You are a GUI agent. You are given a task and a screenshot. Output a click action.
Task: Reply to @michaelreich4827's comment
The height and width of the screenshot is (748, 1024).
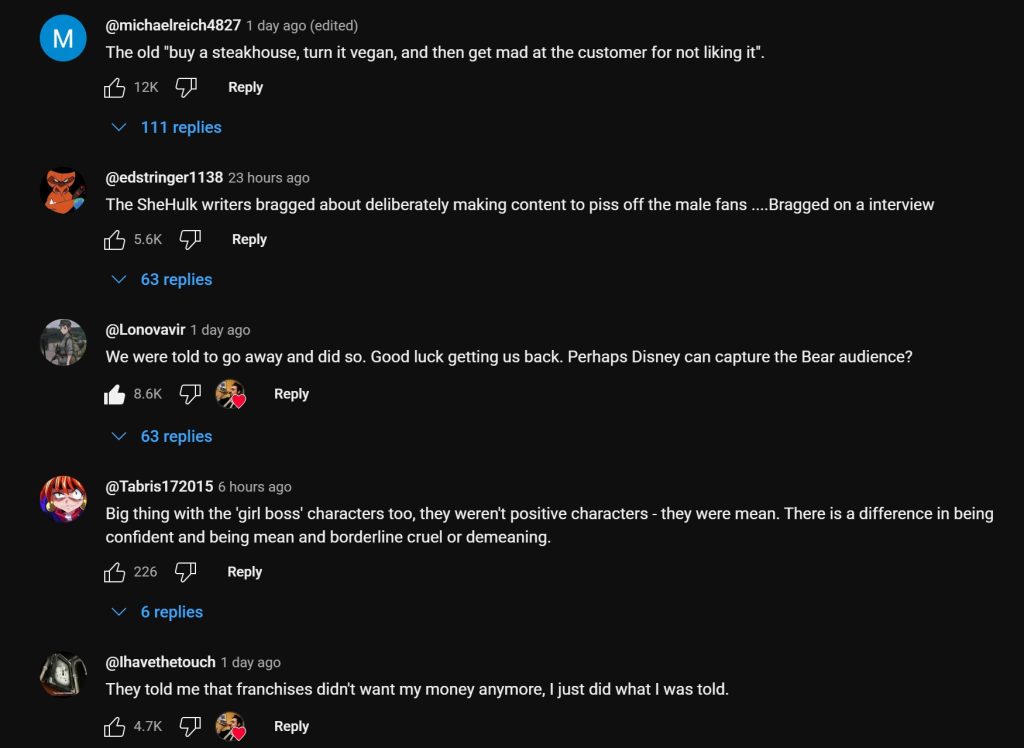click(245, 88)
